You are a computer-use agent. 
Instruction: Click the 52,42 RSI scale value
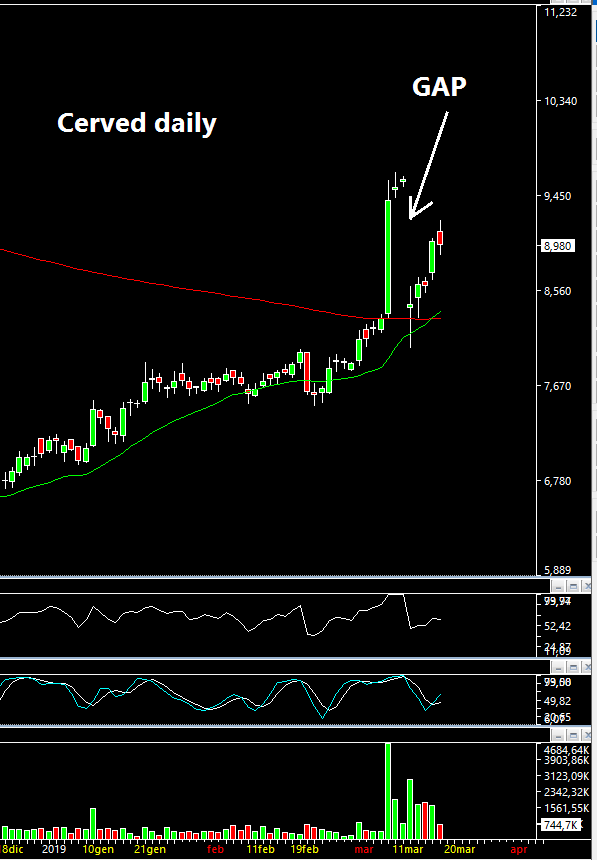point(557,626)
